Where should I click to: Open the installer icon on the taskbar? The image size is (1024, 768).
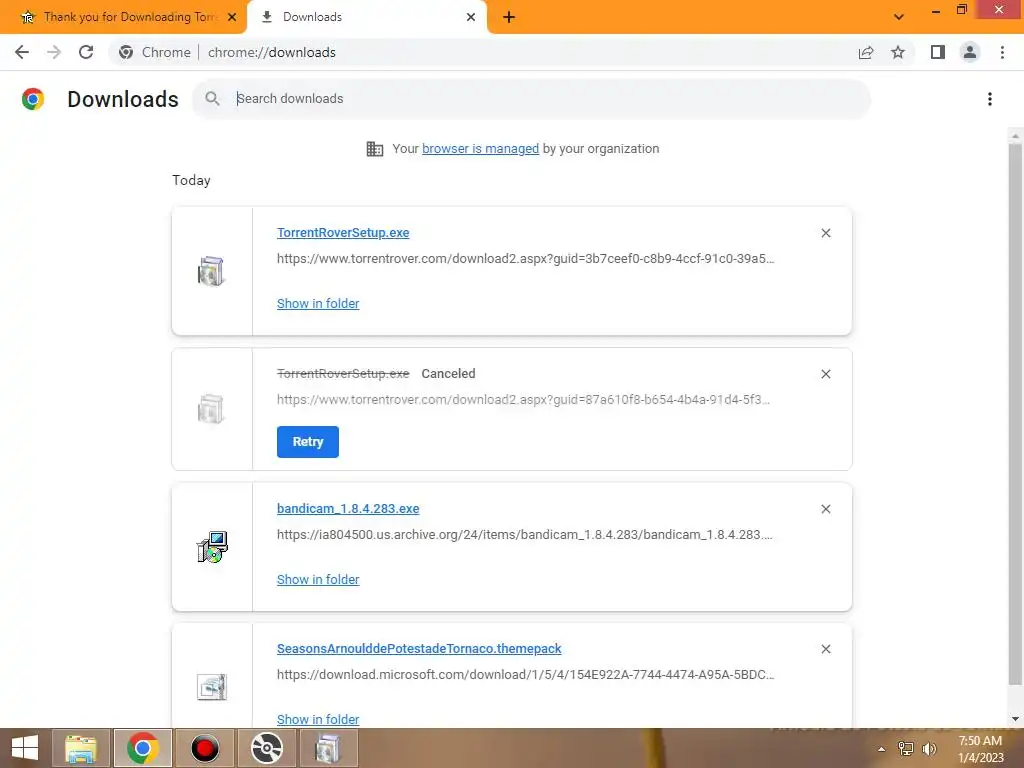[x=328, y=748]
